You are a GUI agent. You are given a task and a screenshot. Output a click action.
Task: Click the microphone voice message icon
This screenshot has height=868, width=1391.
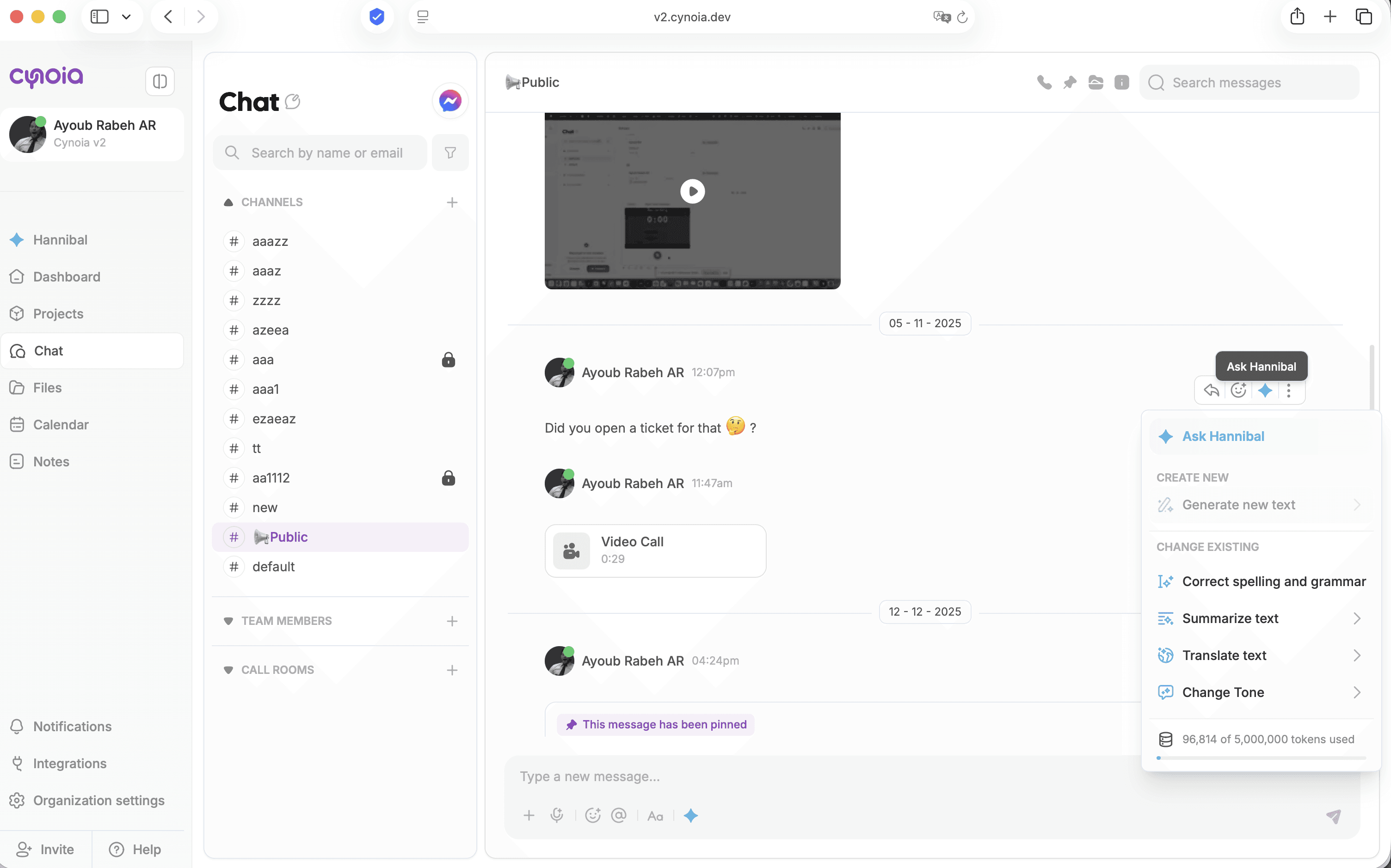click(556, 815)
